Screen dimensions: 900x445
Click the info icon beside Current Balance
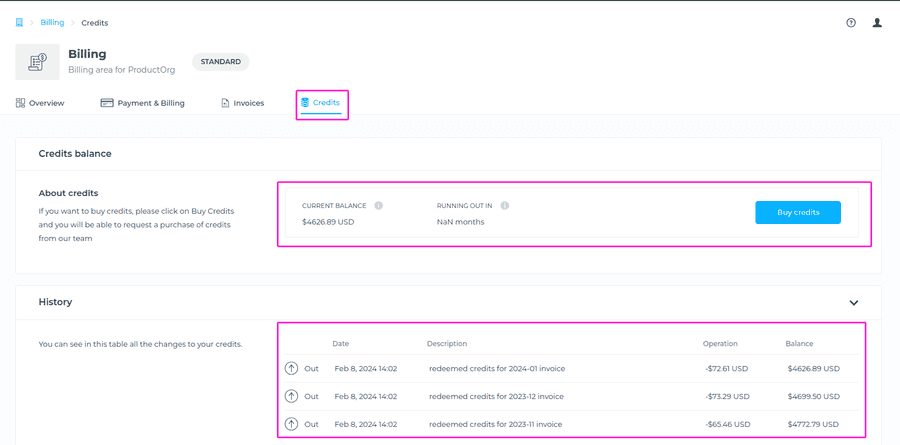[379, 205]
